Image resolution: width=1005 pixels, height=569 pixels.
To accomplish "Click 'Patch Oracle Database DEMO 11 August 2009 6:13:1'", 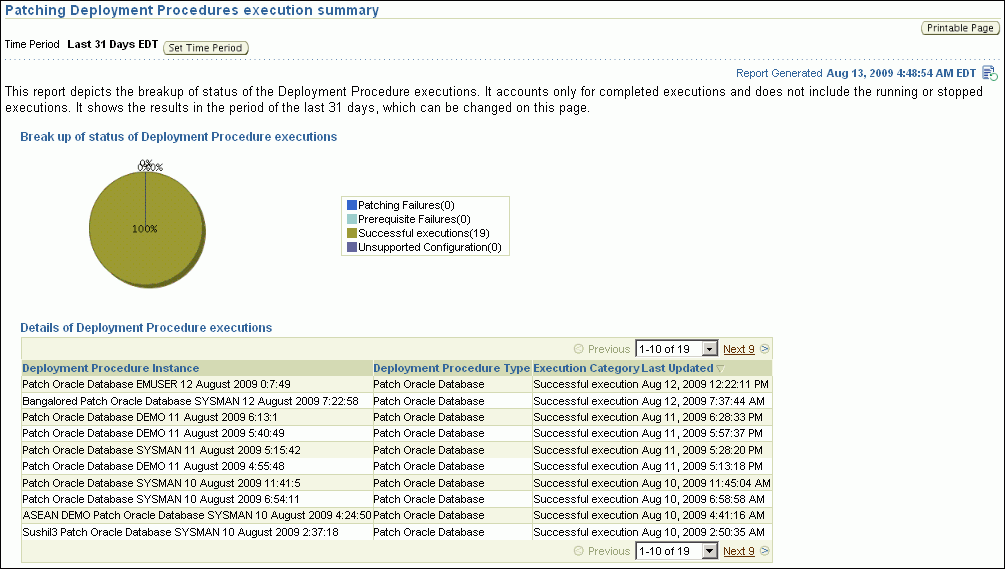I will point(150,417).
